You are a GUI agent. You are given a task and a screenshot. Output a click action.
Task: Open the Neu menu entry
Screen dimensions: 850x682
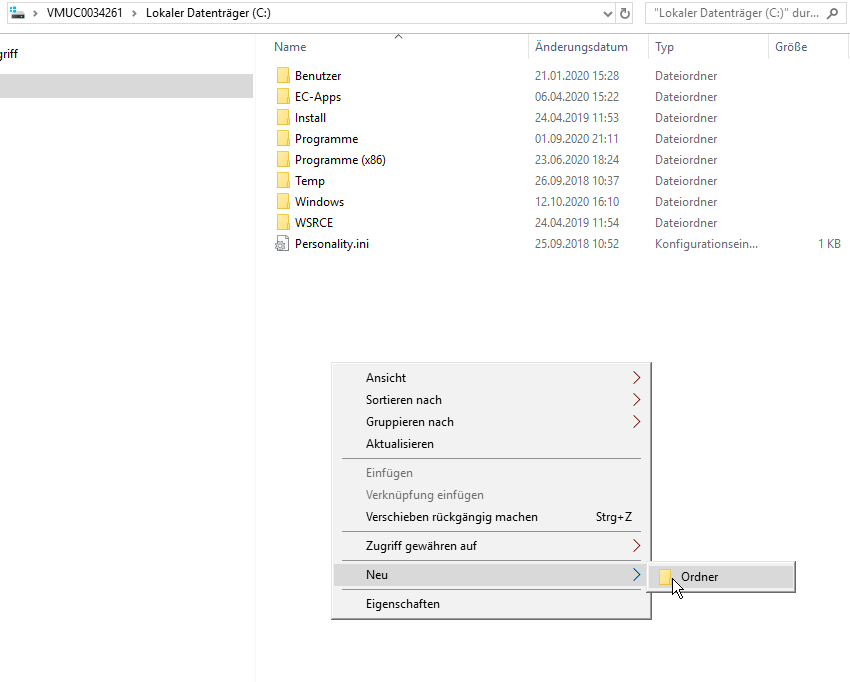tap(491, 575)
